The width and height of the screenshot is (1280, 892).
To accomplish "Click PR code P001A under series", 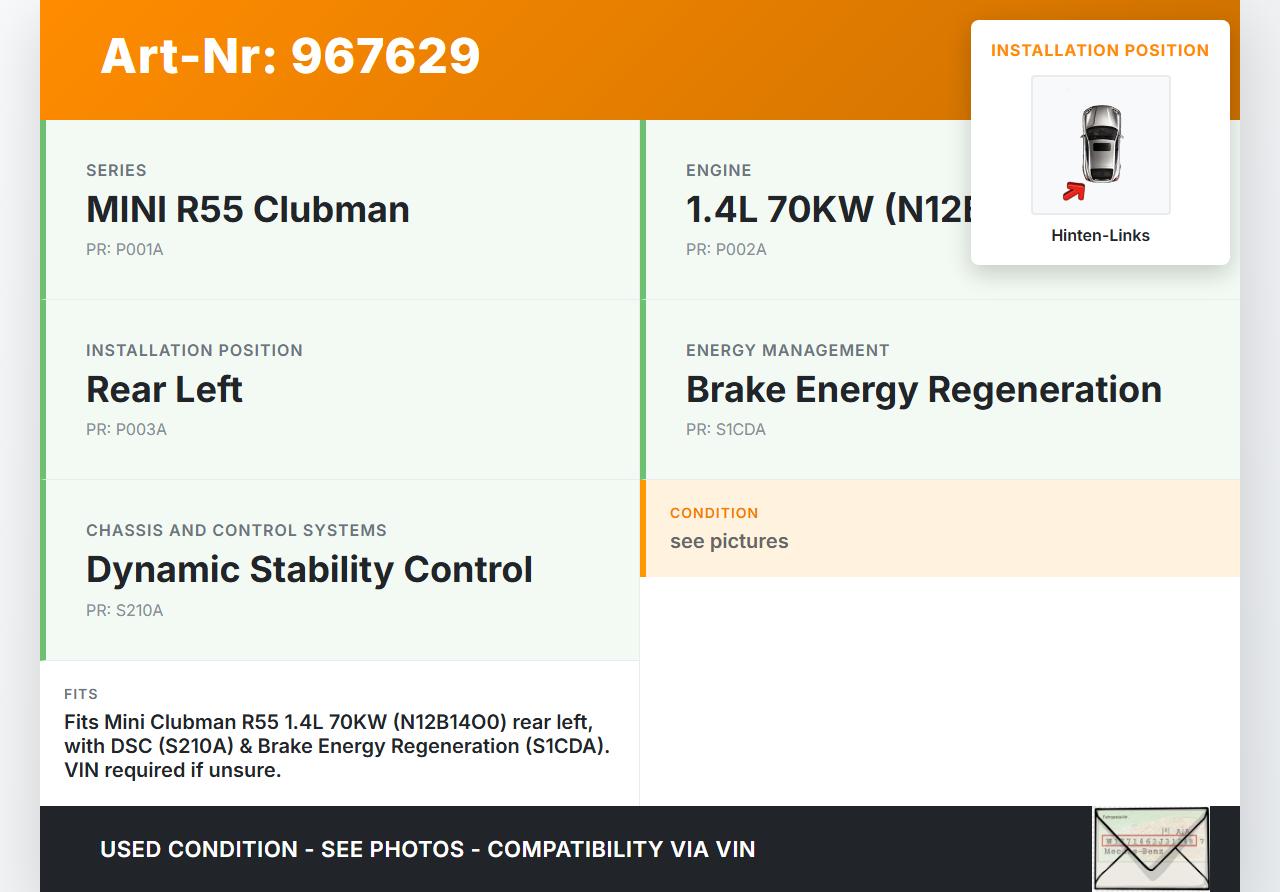I will pyautogui.click(x=125, y=250).
